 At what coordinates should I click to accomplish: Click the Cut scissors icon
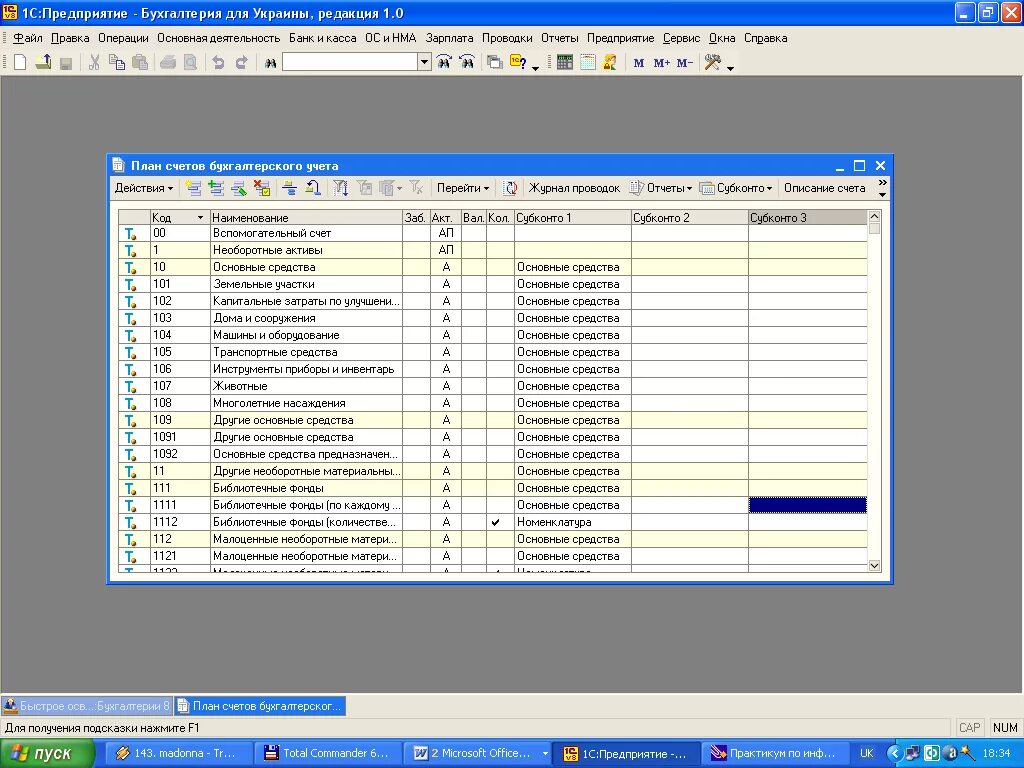[94, 63]
